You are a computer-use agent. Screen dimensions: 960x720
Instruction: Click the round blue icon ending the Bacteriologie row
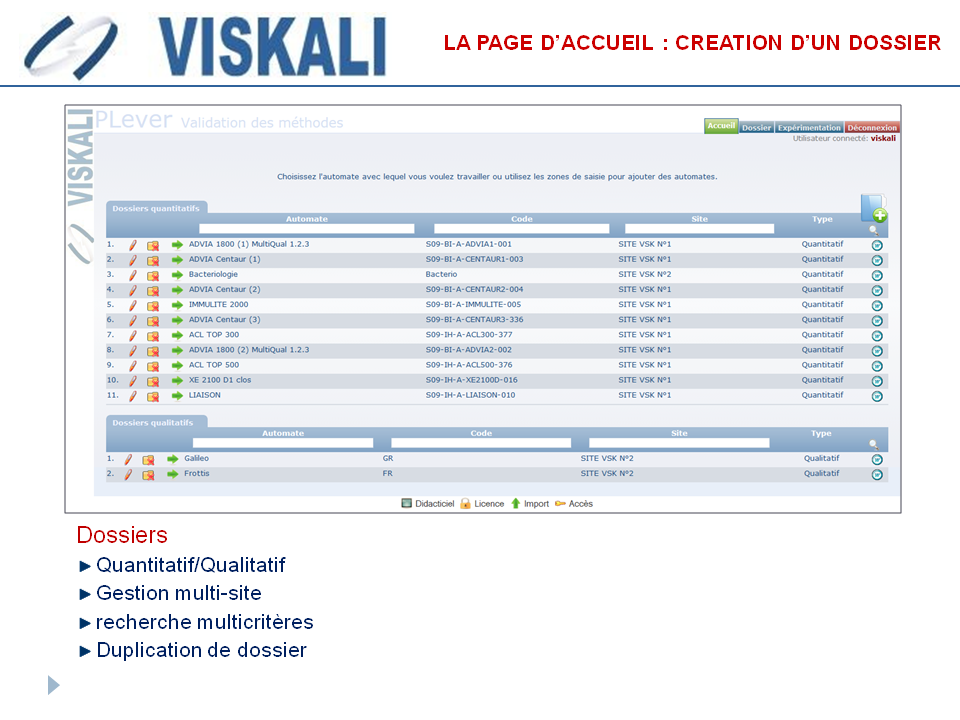(x=877, y=275)
